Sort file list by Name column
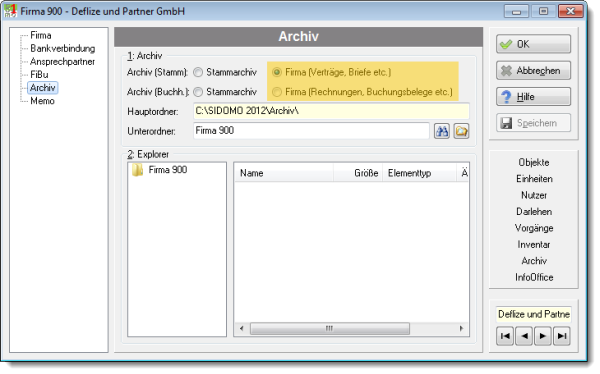 pos(284,173)
